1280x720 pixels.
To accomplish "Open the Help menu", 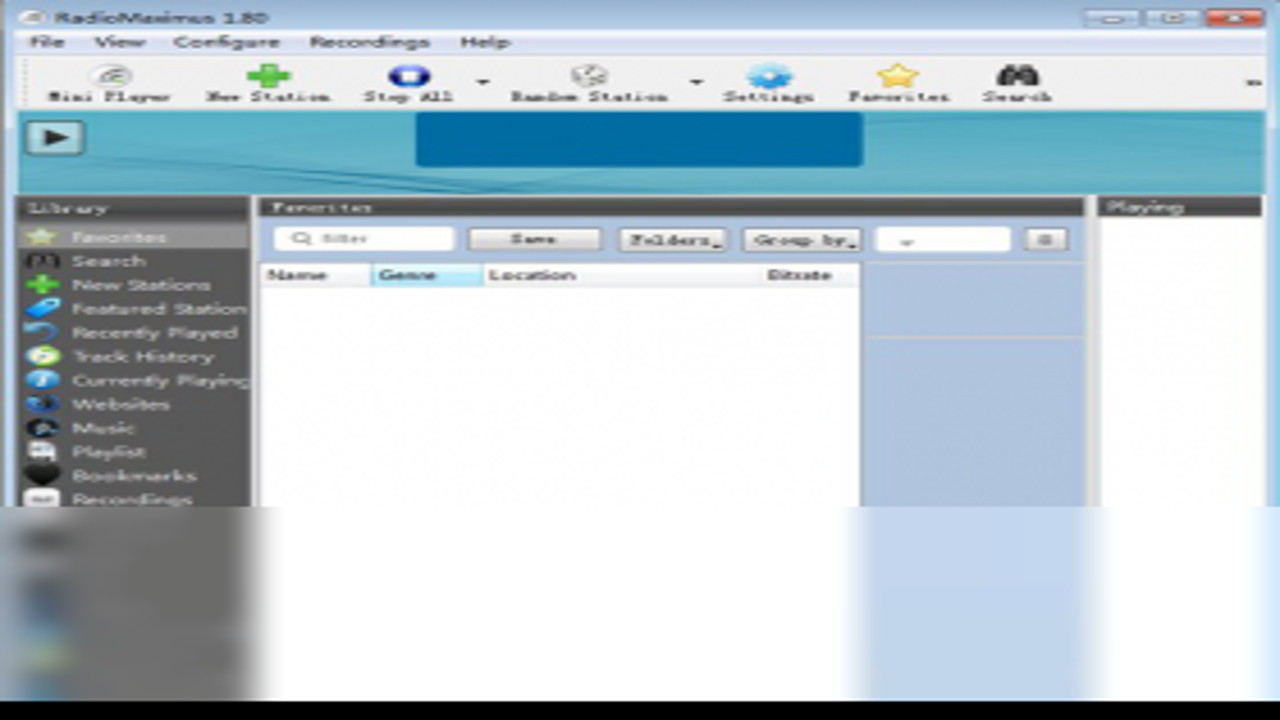I will (x=486, y=42).
